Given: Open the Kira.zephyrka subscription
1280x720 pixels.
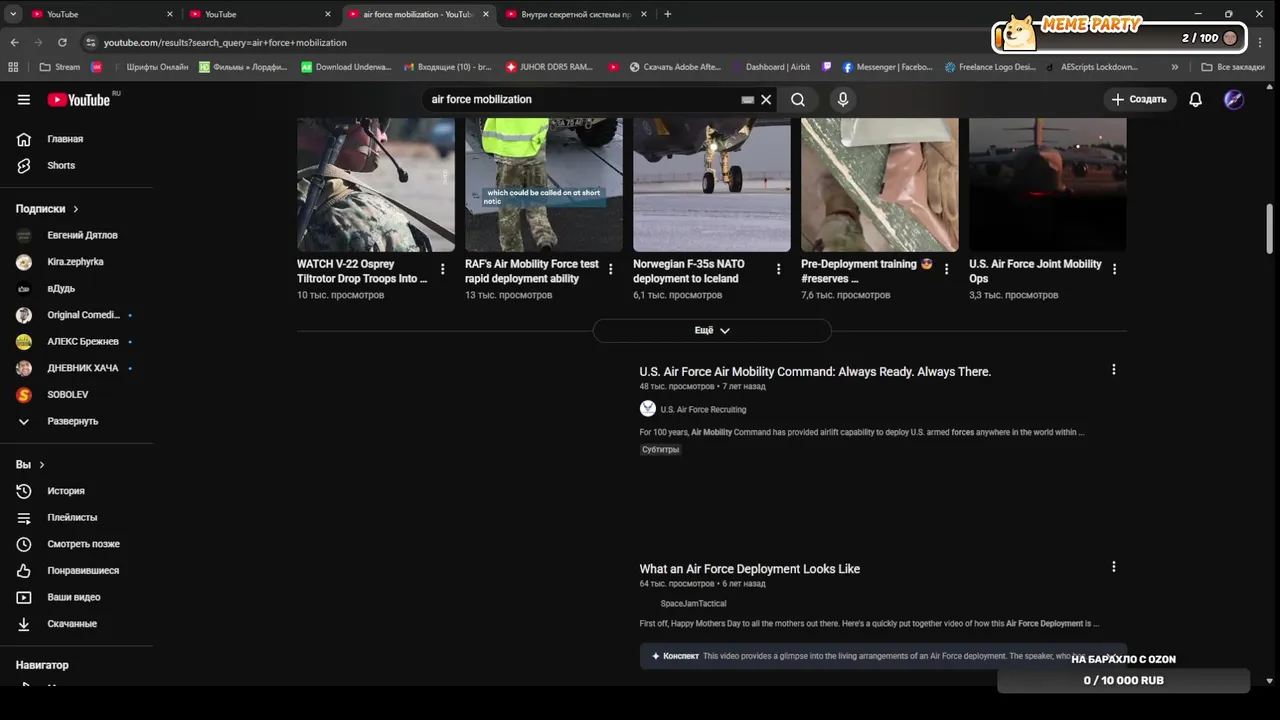Looking at the screenshot, I should click(x=76, y=262).
